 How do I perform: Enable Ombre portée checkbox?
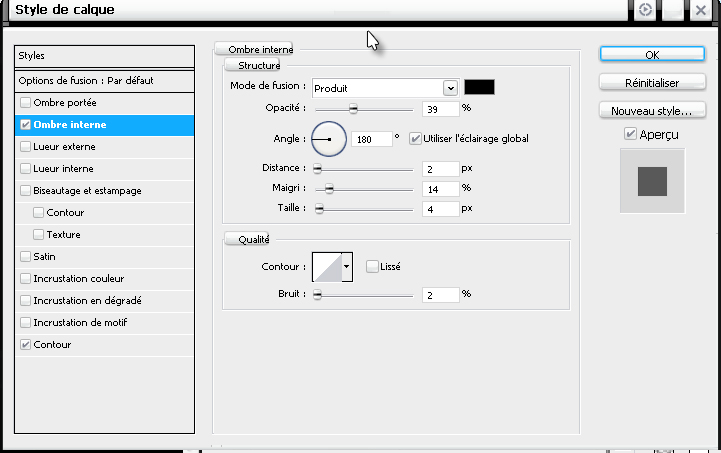(25, 103)
